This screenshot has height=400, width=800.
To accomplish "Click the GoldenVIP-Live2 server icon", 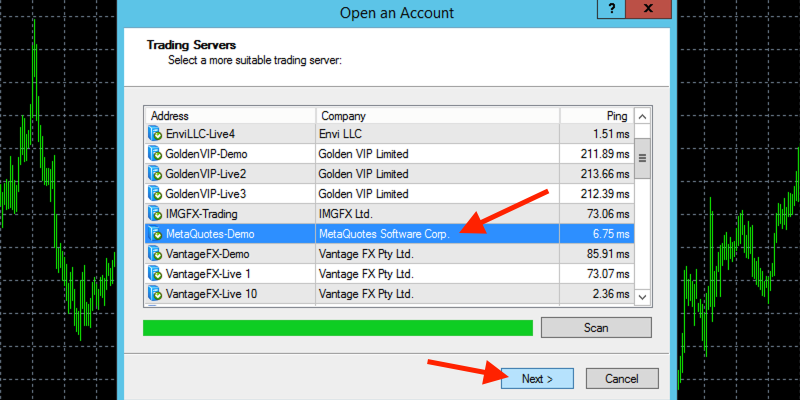I will 155,173.
